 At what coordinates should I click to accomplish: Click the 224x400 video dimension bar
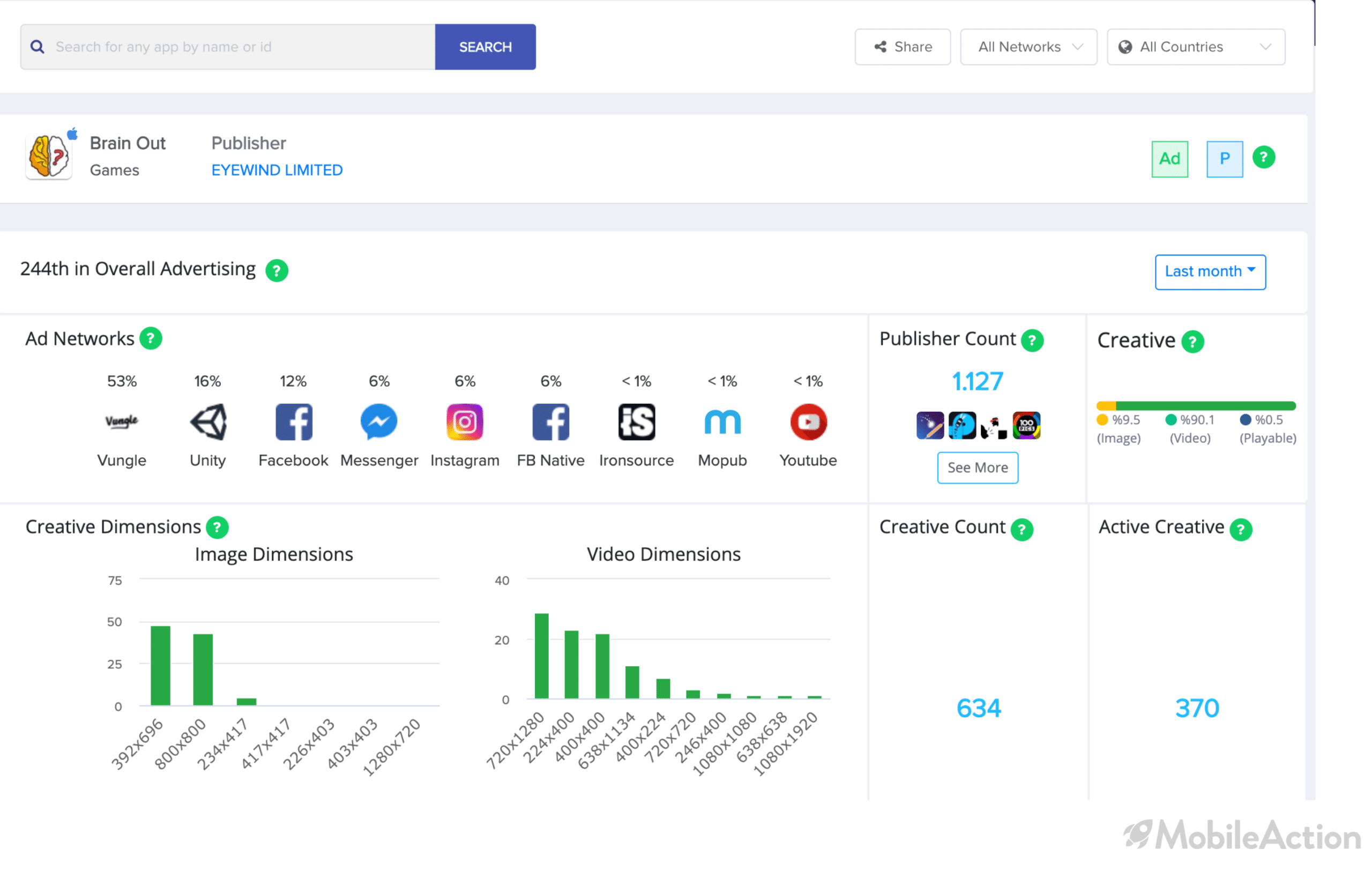pos(572,665)
